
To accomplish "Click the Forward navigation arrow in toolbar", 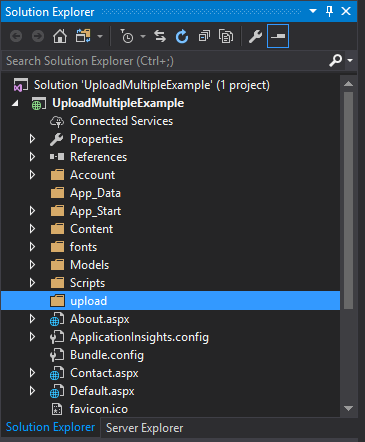I will click(x=38, y=36).
